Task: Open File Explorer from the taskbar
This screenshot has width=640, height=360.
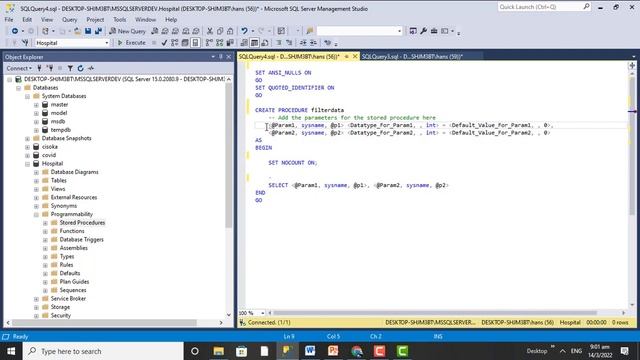Action: click(x=218, y=351)
